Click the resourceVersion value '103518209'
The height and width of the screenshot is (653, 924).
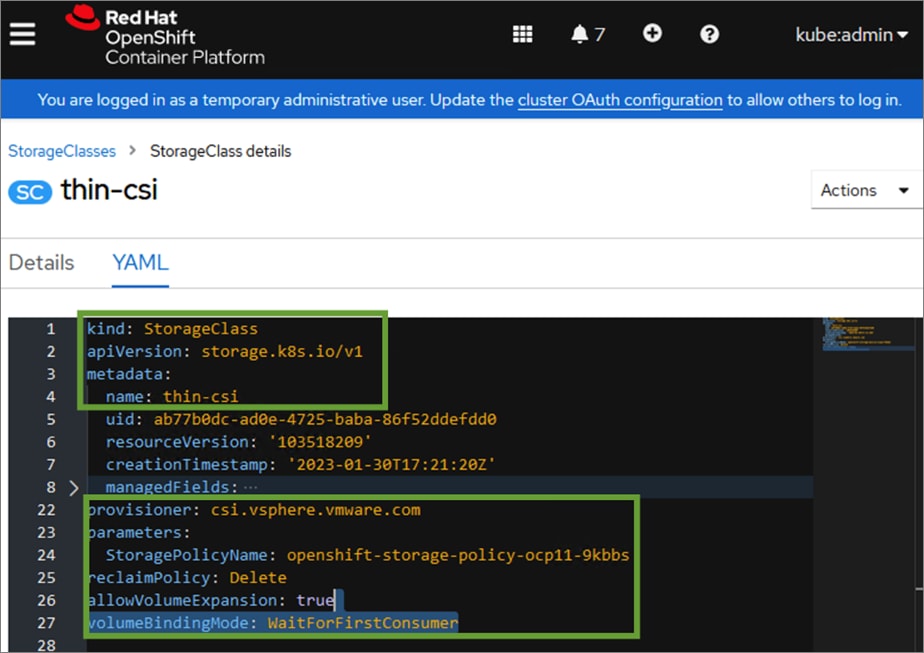[x=319, y=442]
